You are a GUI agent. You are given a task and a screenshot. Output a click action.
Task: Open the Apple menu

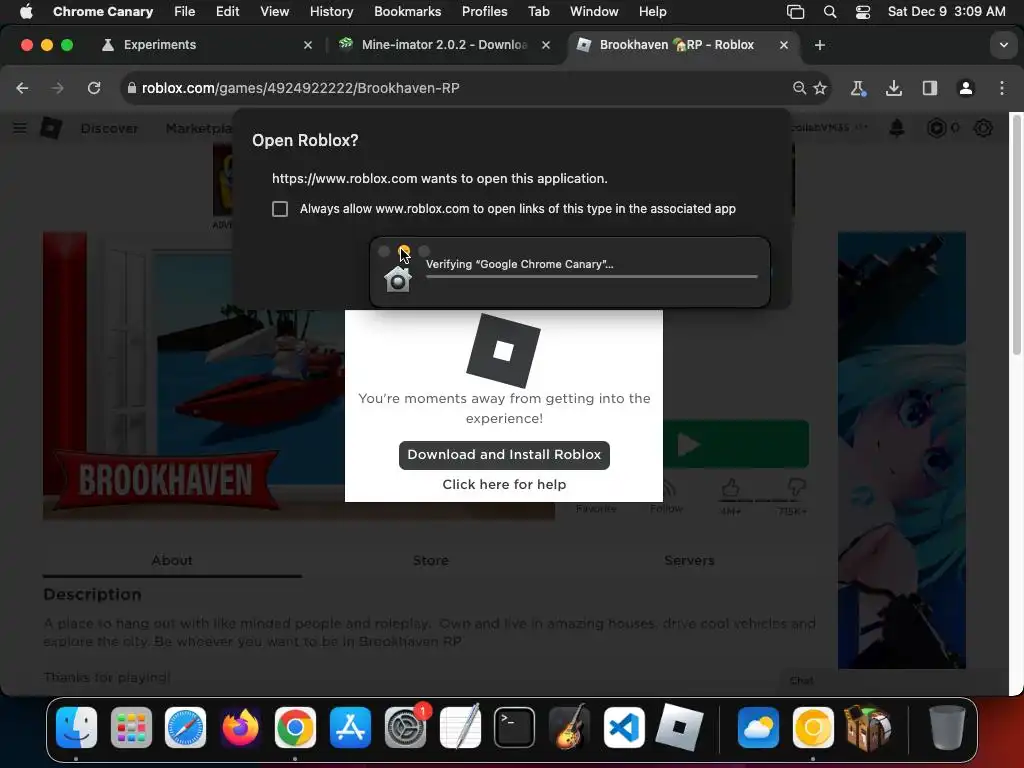tap(26, 12)
